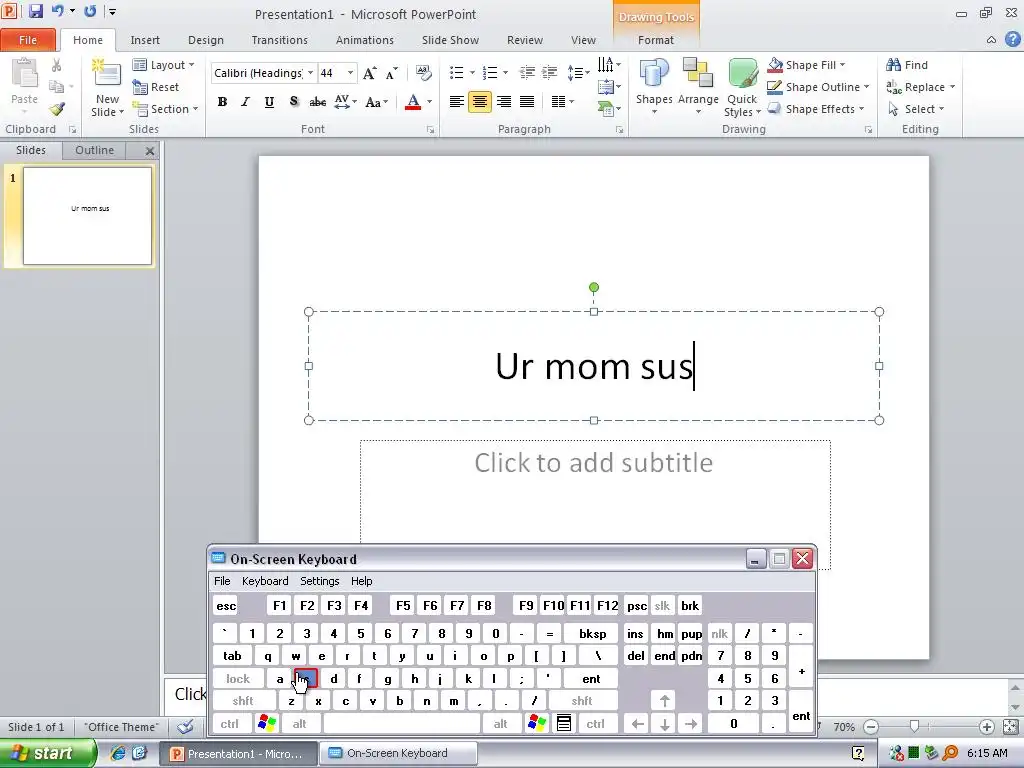Open the Settings menu in On-Screen Keyboard
Viewport: 1024px width, 768px height.
click(x=319, y=581)
